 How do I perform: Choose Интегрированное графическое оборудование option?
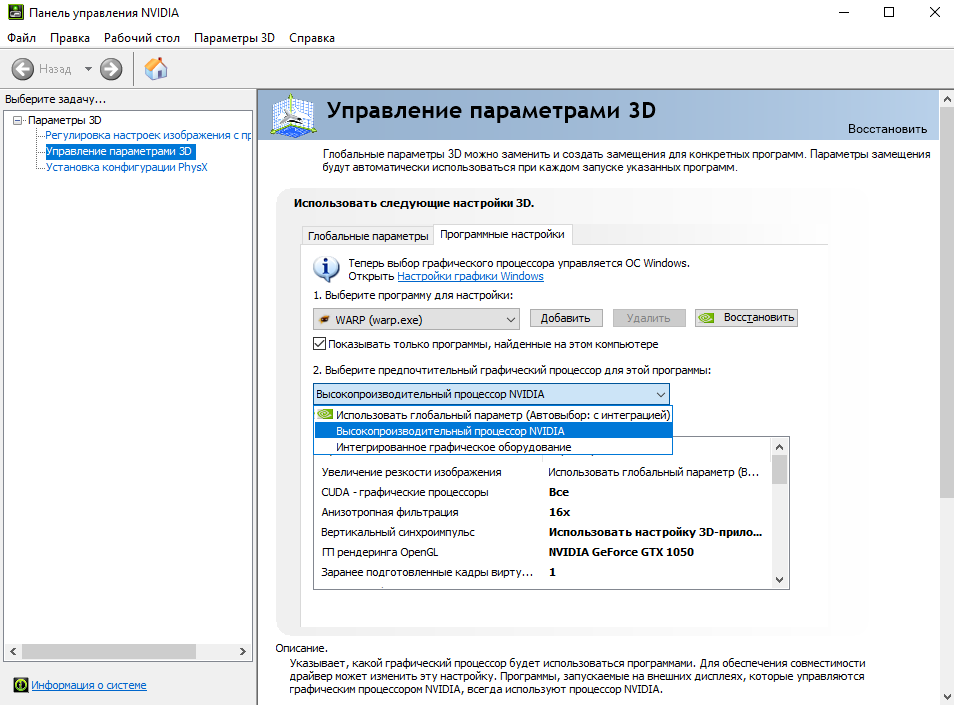coord(493,446)
